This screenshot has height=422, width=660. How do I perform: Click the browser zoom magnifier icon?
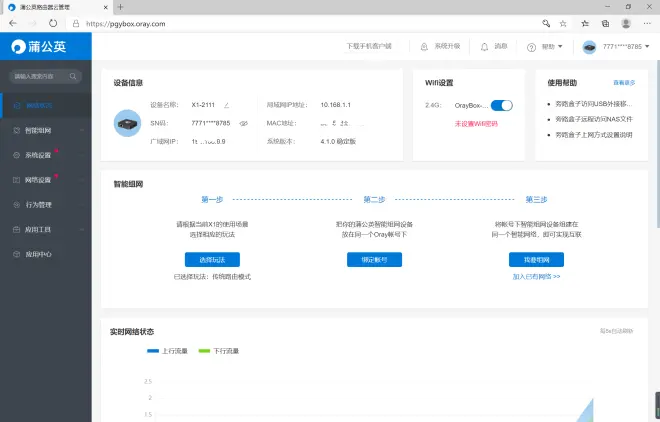(x=546, y=24)
